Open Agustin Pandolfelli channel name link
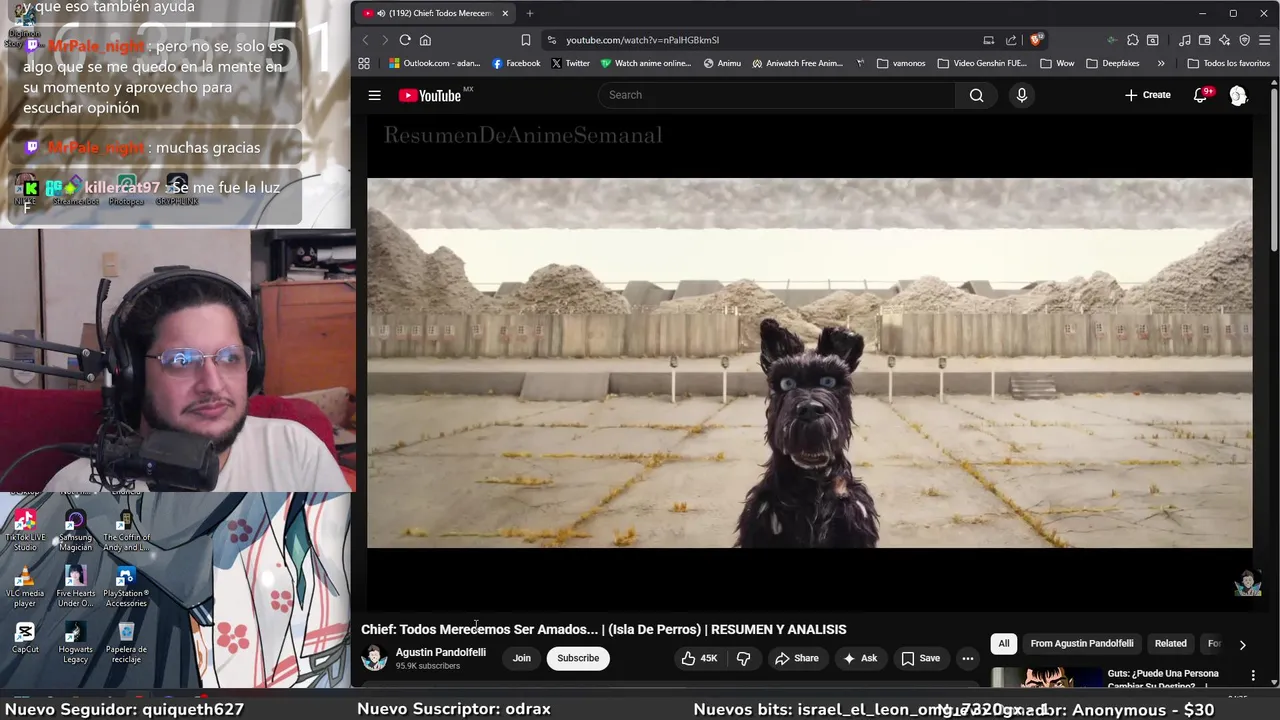Viewport: 1280px width, 720px height. [441, 652]
